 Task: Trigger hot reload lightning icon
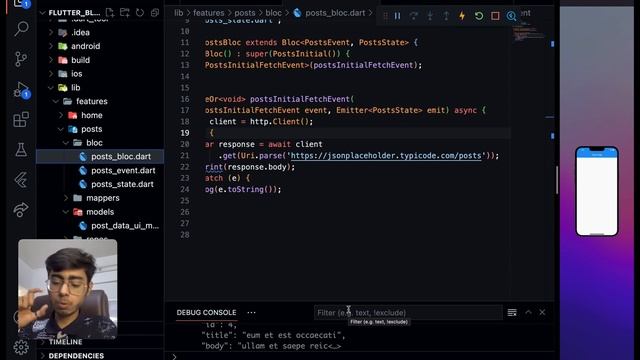[x=462, y=16]
